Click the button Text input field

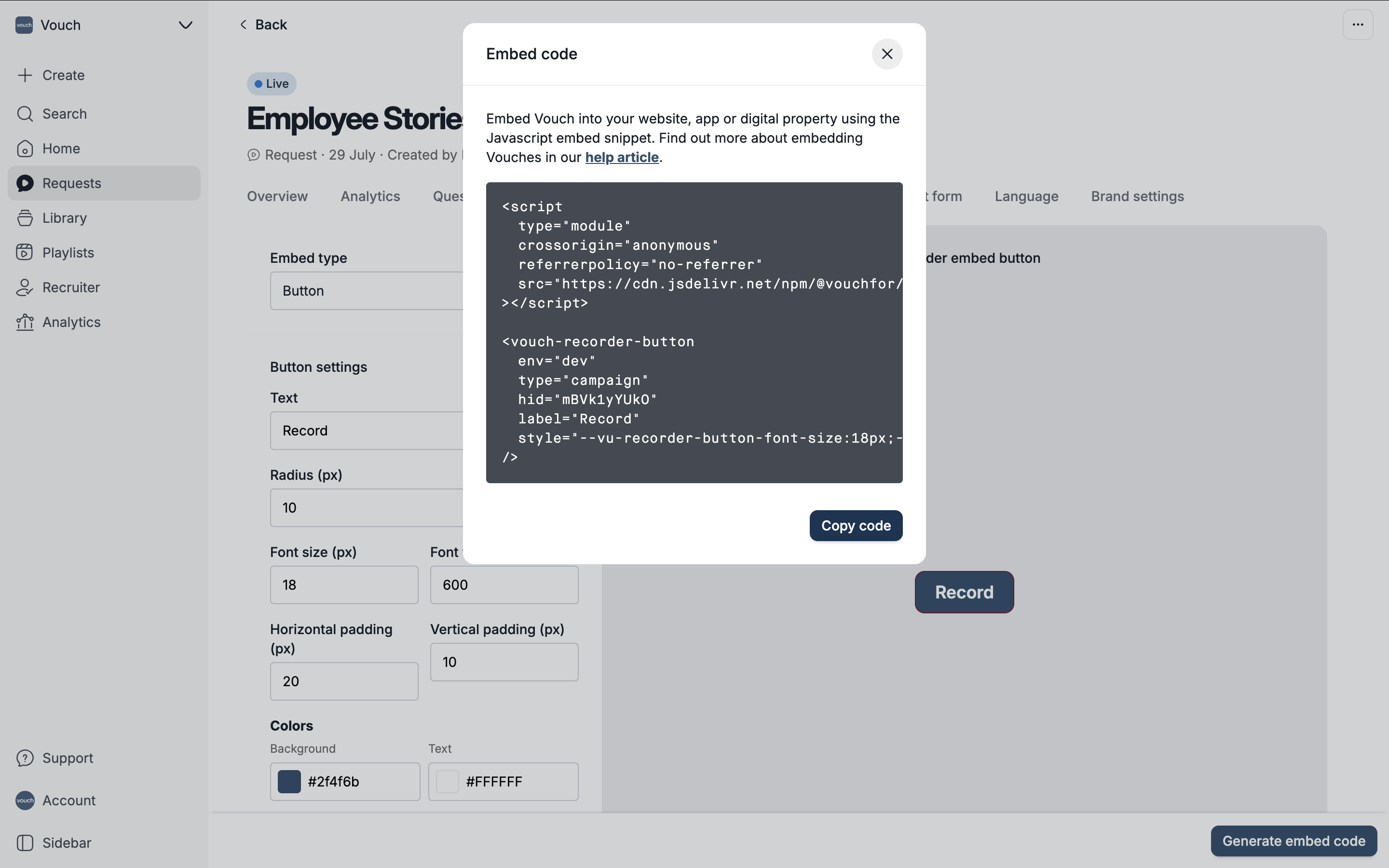pos(366,431)
